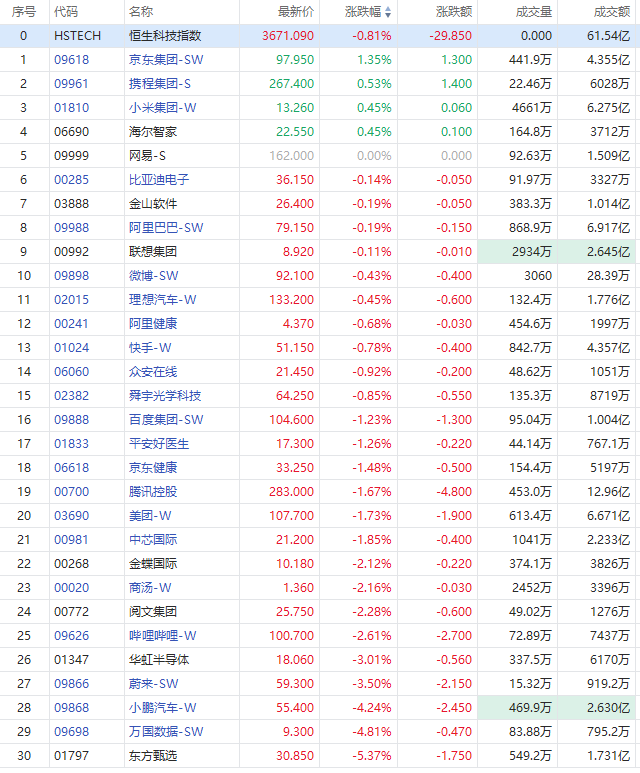Open 小鹏汽车-W stock link
Screen dimensions: 640x773
pos(163,707)
